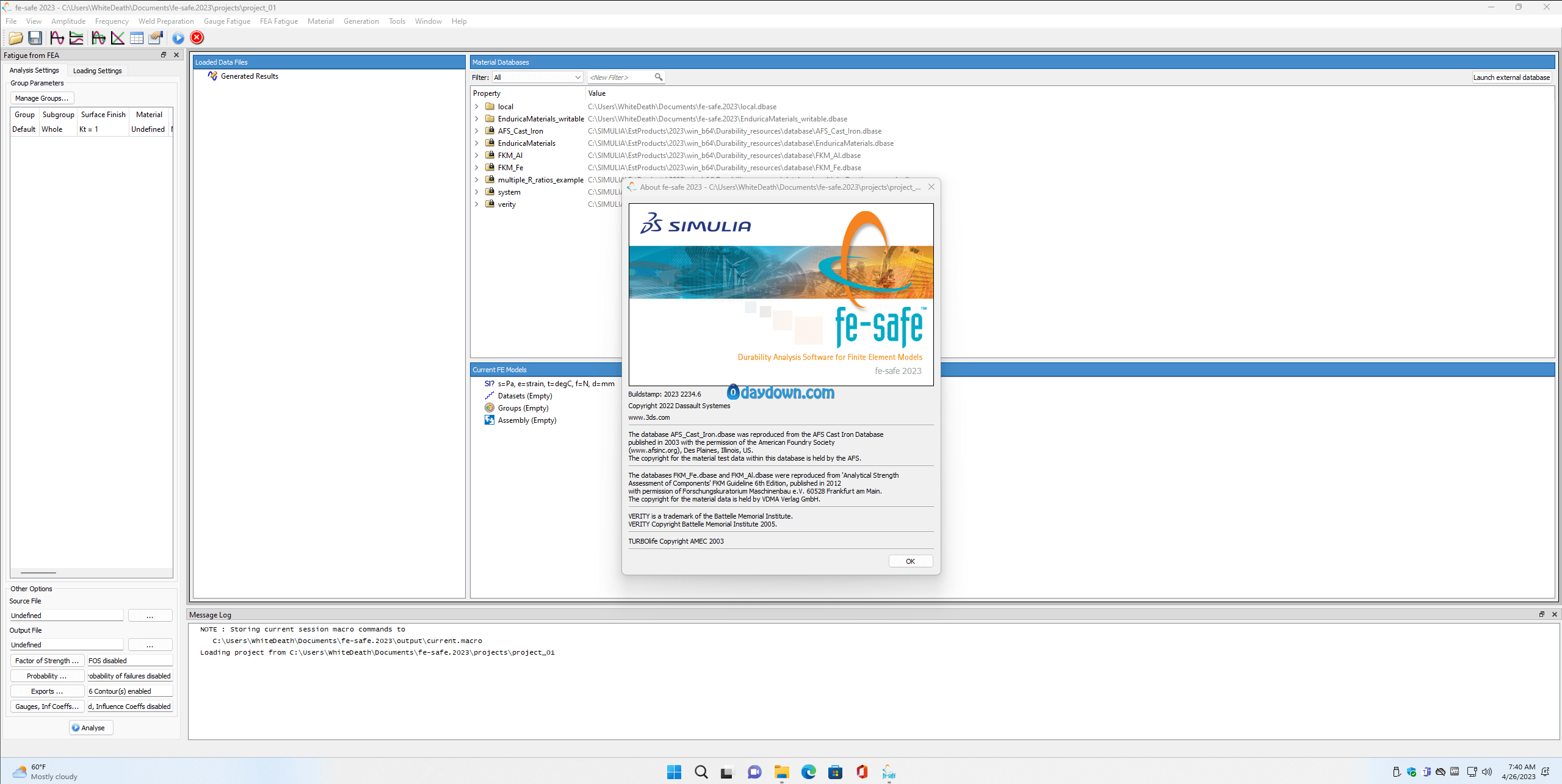The height and width of the screenshot is (784, 1562).
Task: Close the Message Log panel
Action: (x=1555, y=614)
